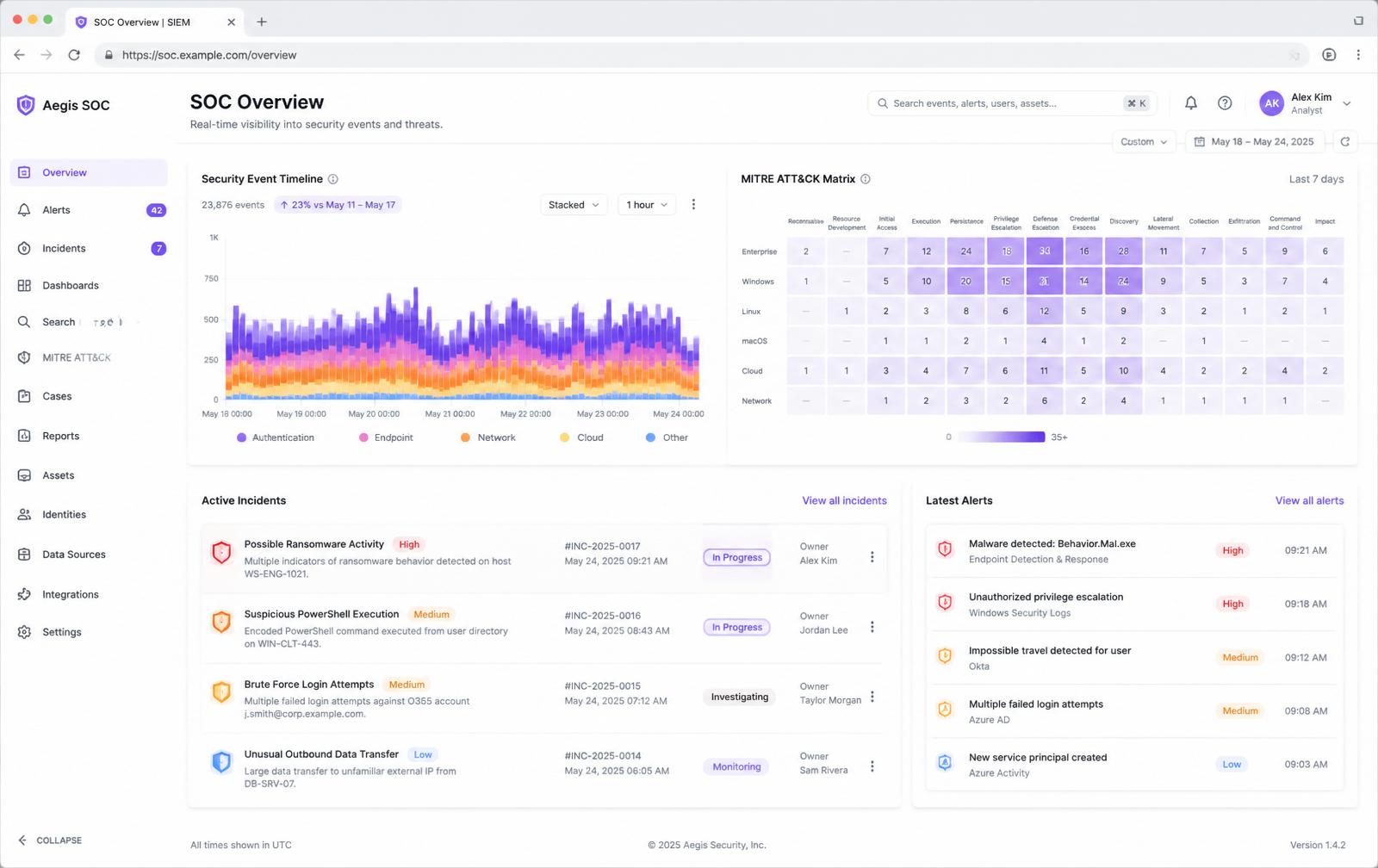Click the Malware detected alert icon
Image resolution: width=1378 pixels, height=868 pixels.
tap(945, 549)
